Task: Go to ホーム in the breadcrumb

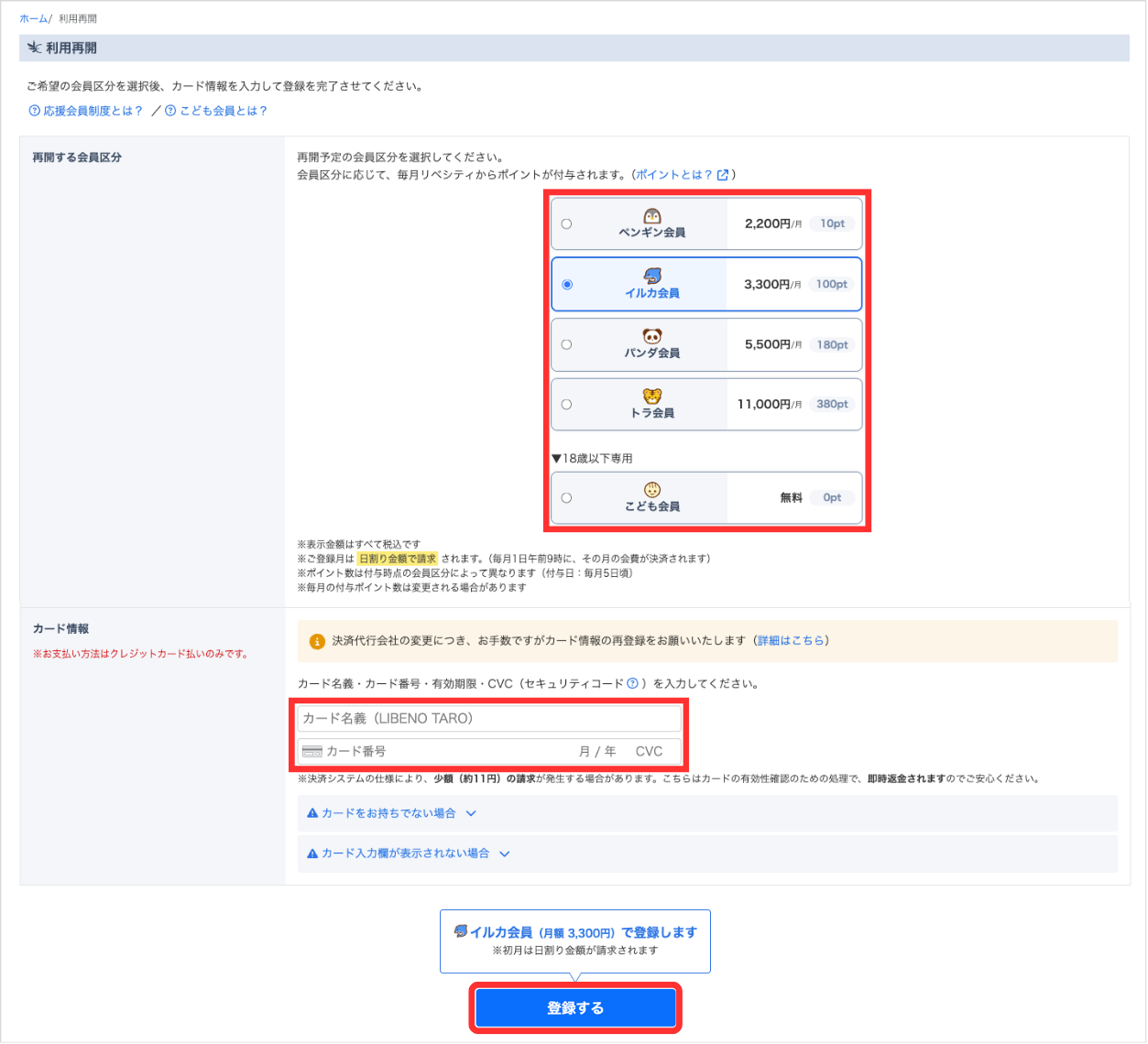Action: 33,18
